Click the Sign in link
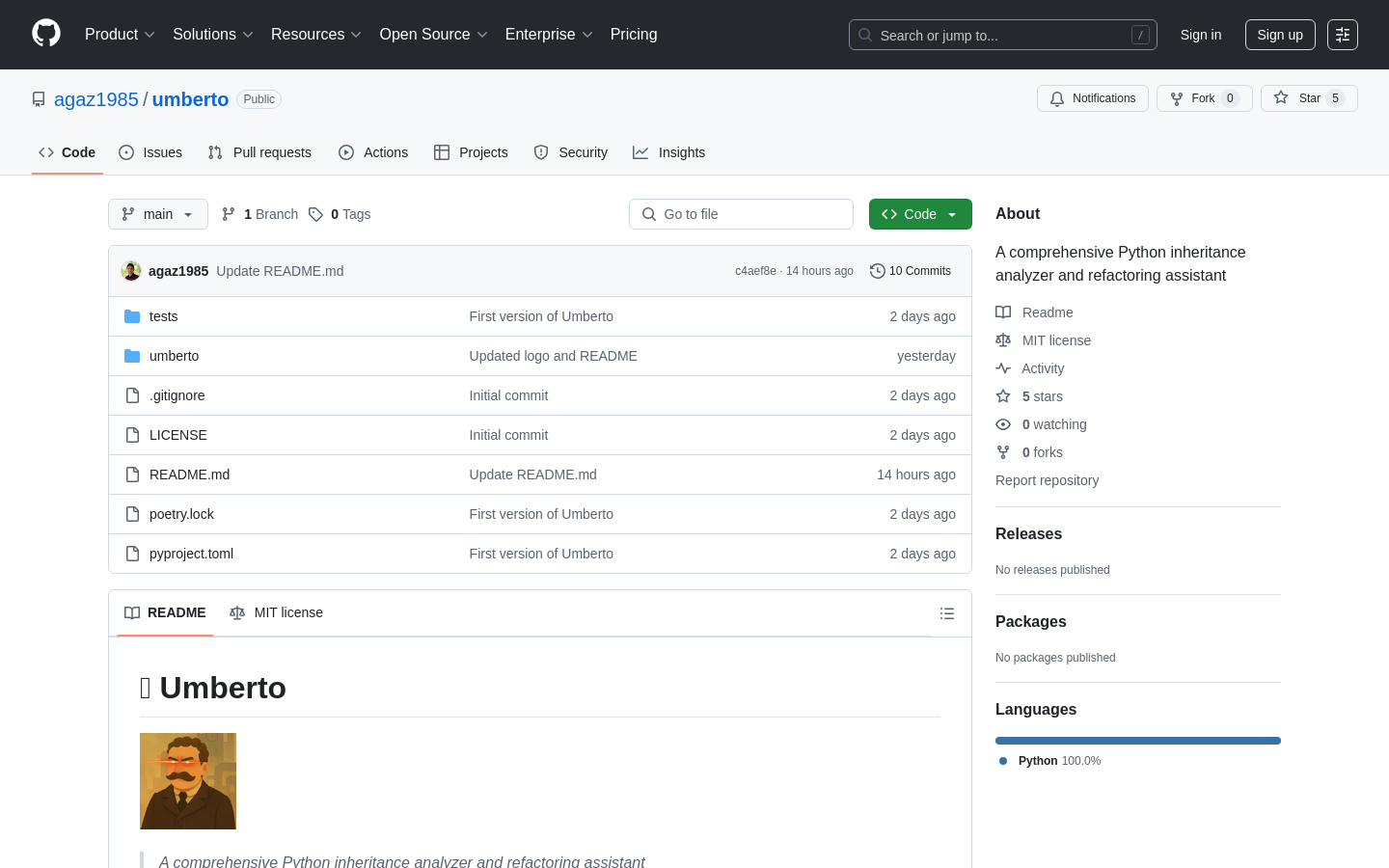 (x=1201, y=35)
